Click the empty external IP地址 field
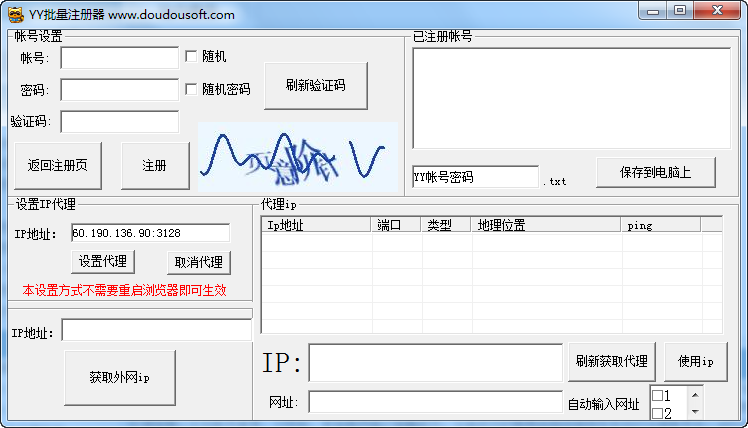Screen dimensions: 748x428 pyautogui.click(x=156, y=330)
